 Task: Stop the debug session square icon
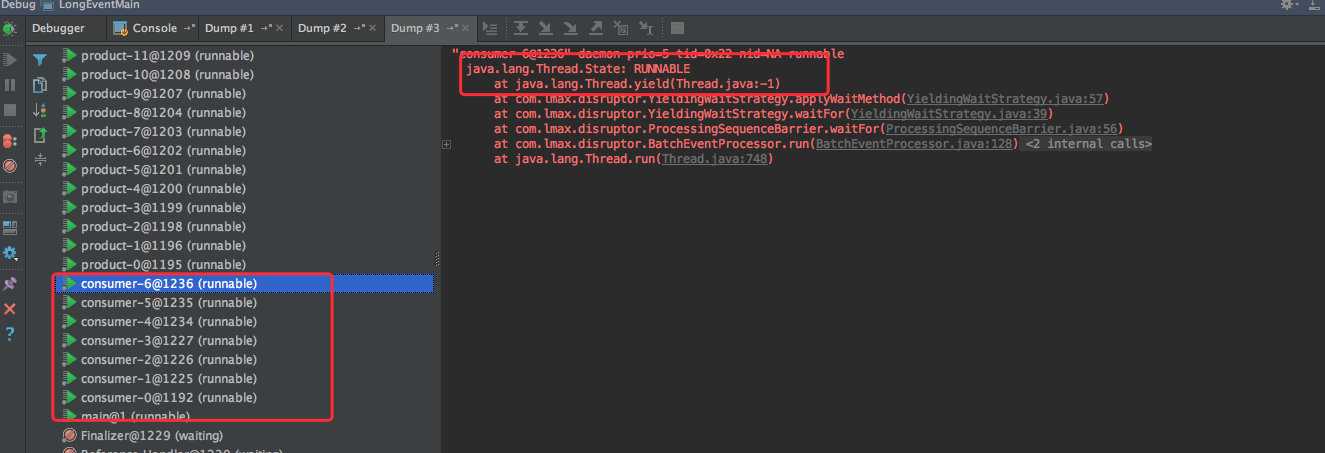[10, 110]
